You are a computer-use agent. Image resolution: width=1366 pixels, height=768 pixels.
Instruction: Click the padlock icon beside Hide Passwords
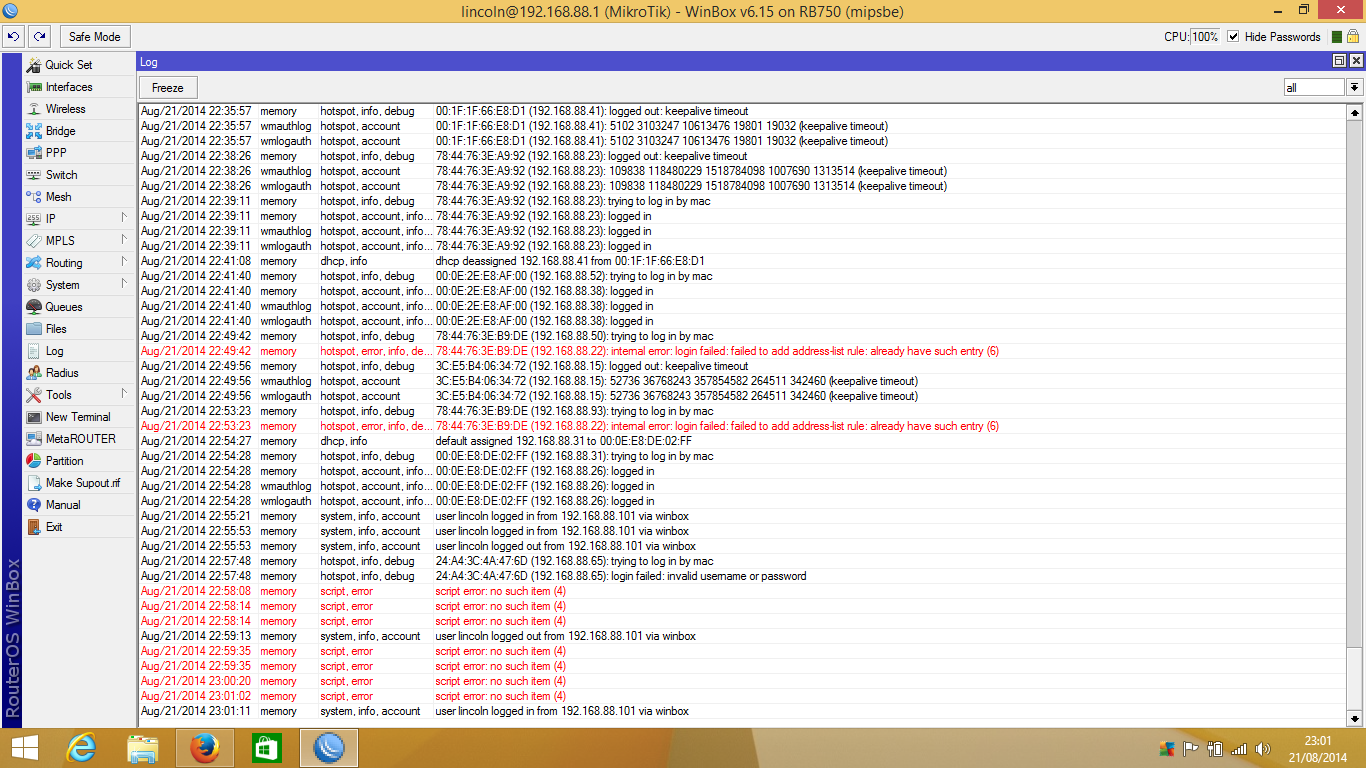click(1352, 37)
